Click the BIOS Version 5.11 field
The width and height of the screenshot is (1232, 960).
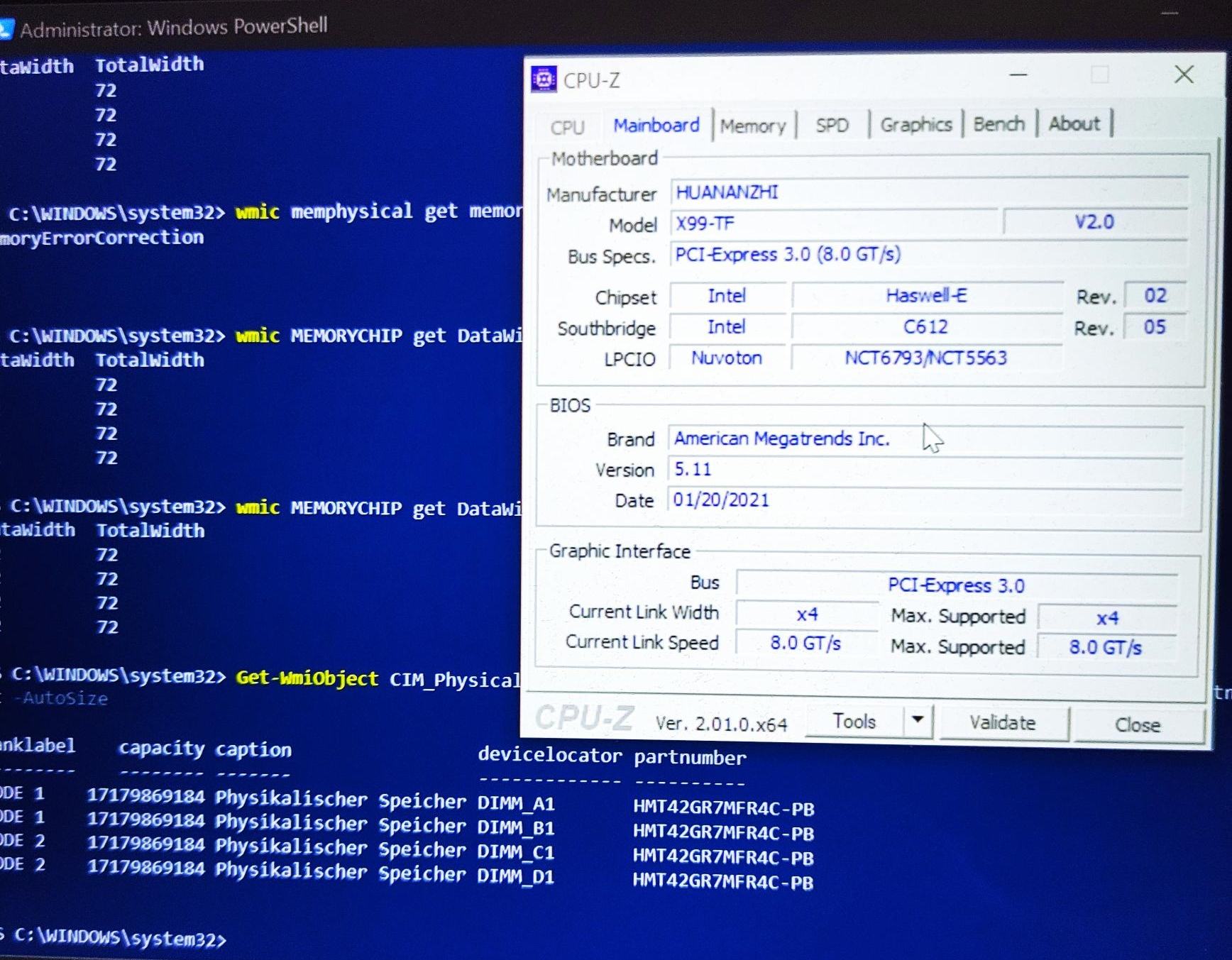(925, 469)
